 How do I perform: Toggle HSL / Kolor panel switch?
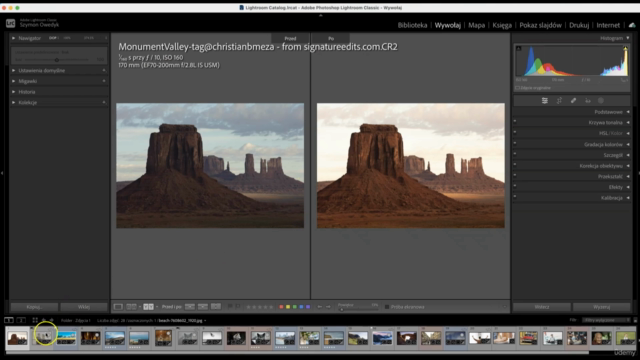click(x=515, y=132)
